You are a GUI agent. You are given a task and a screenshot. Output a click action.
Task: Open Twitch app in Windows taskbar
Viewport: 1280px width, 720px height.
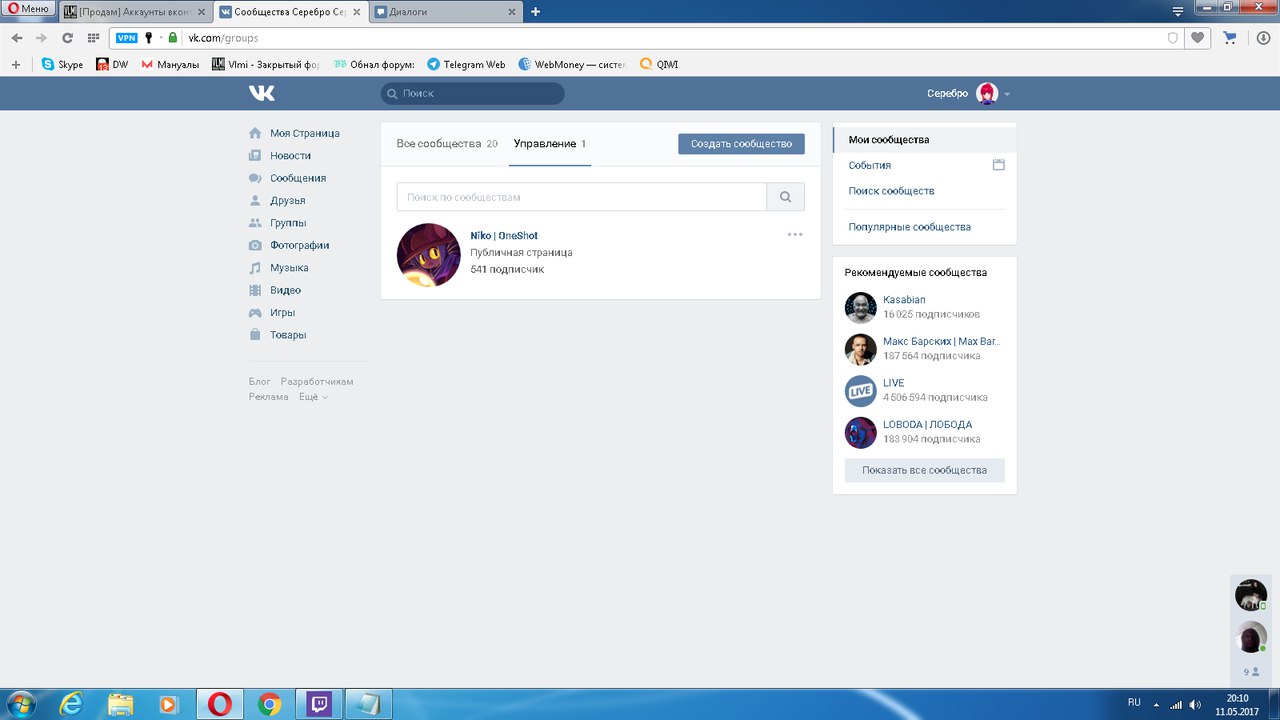click(x=322, y=704)
